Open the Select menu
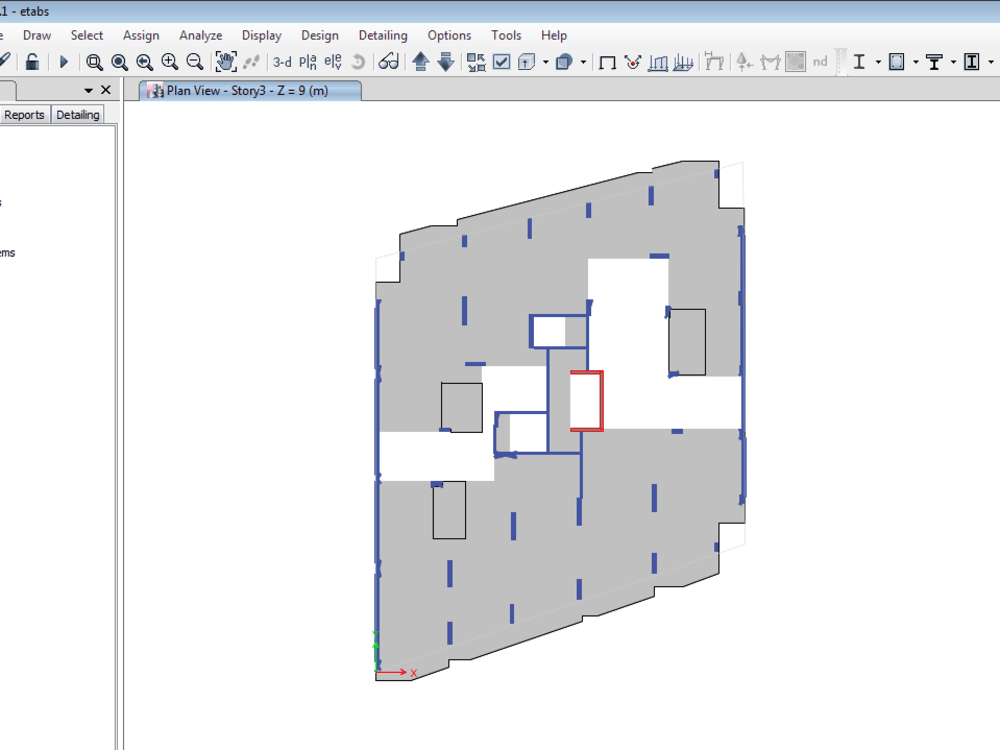 [87, 35]
